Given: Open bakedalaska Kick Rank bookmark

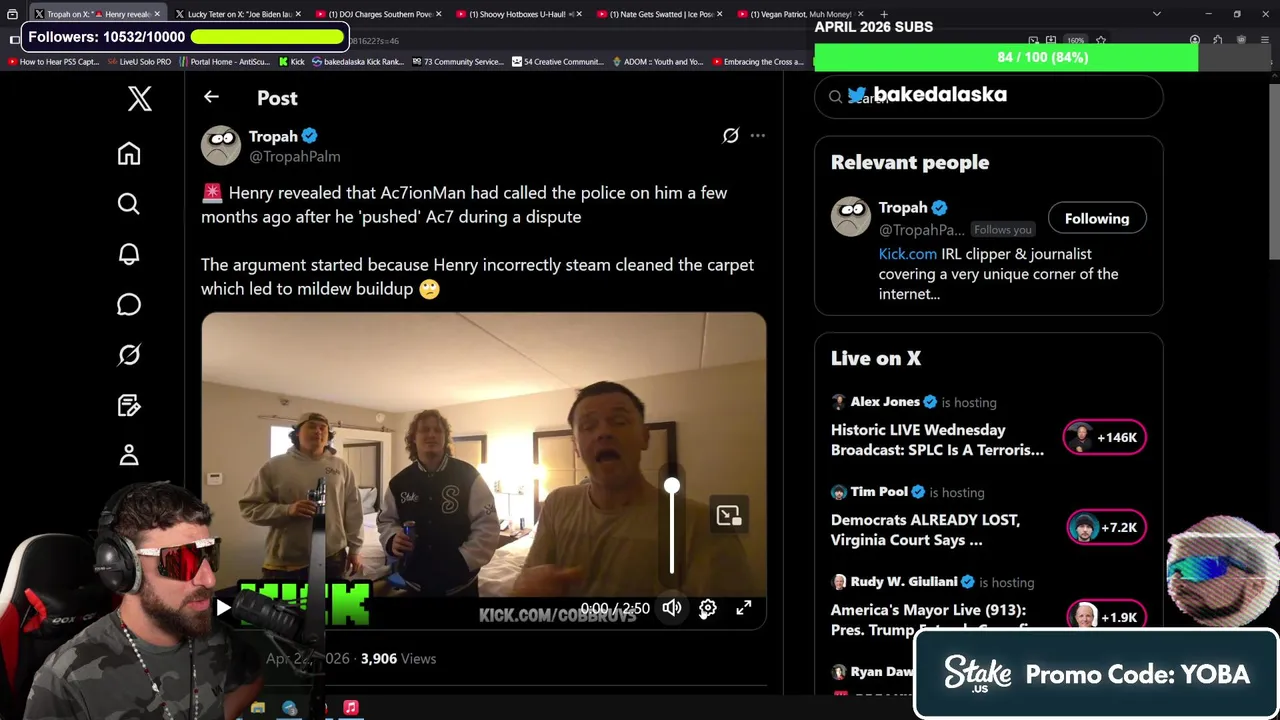Looking at the screenshot, I should tap(357, 62).
